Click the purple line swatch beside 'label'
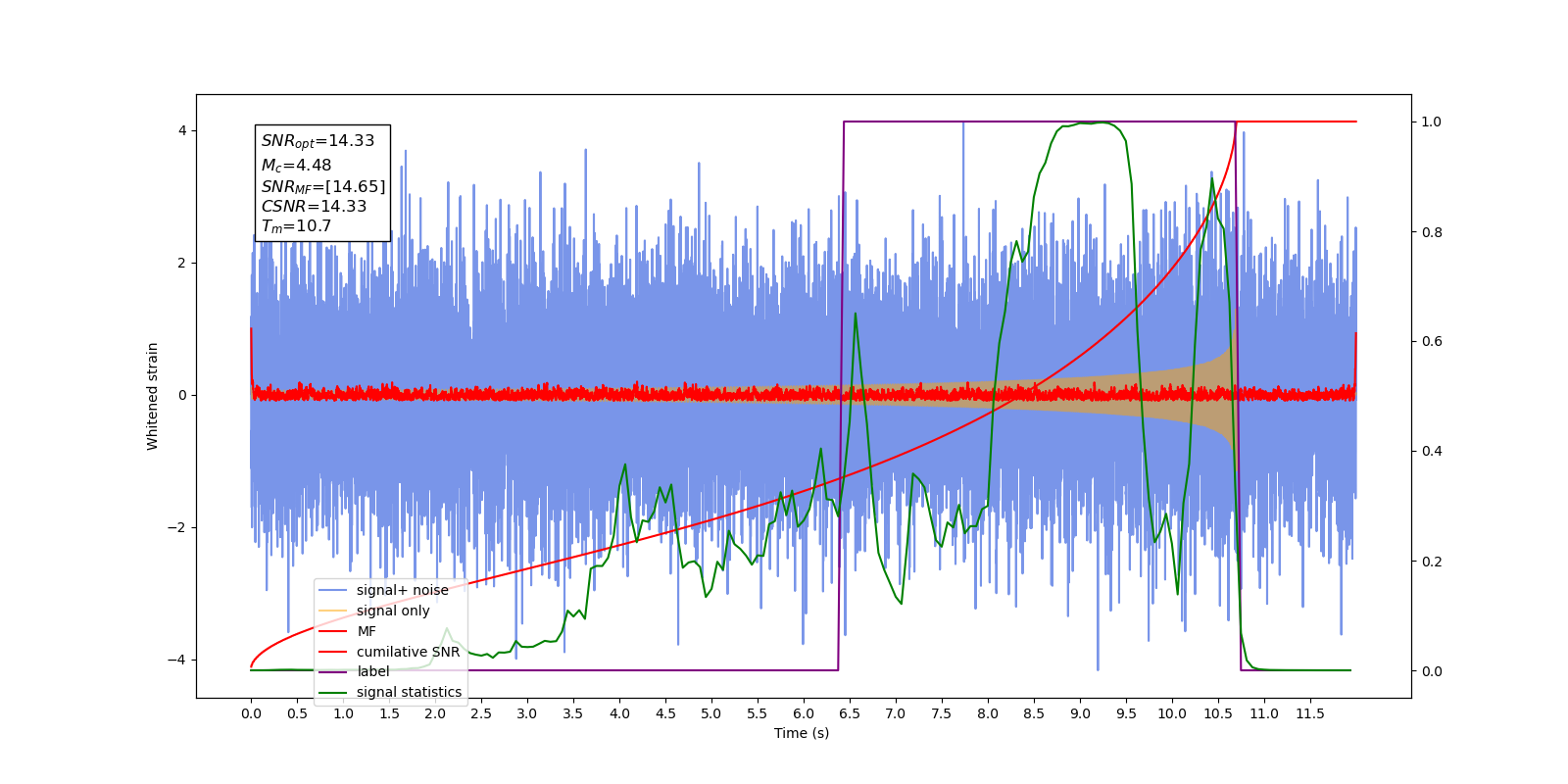Screen dimensions: 1568x784 [x=333, y=671]
